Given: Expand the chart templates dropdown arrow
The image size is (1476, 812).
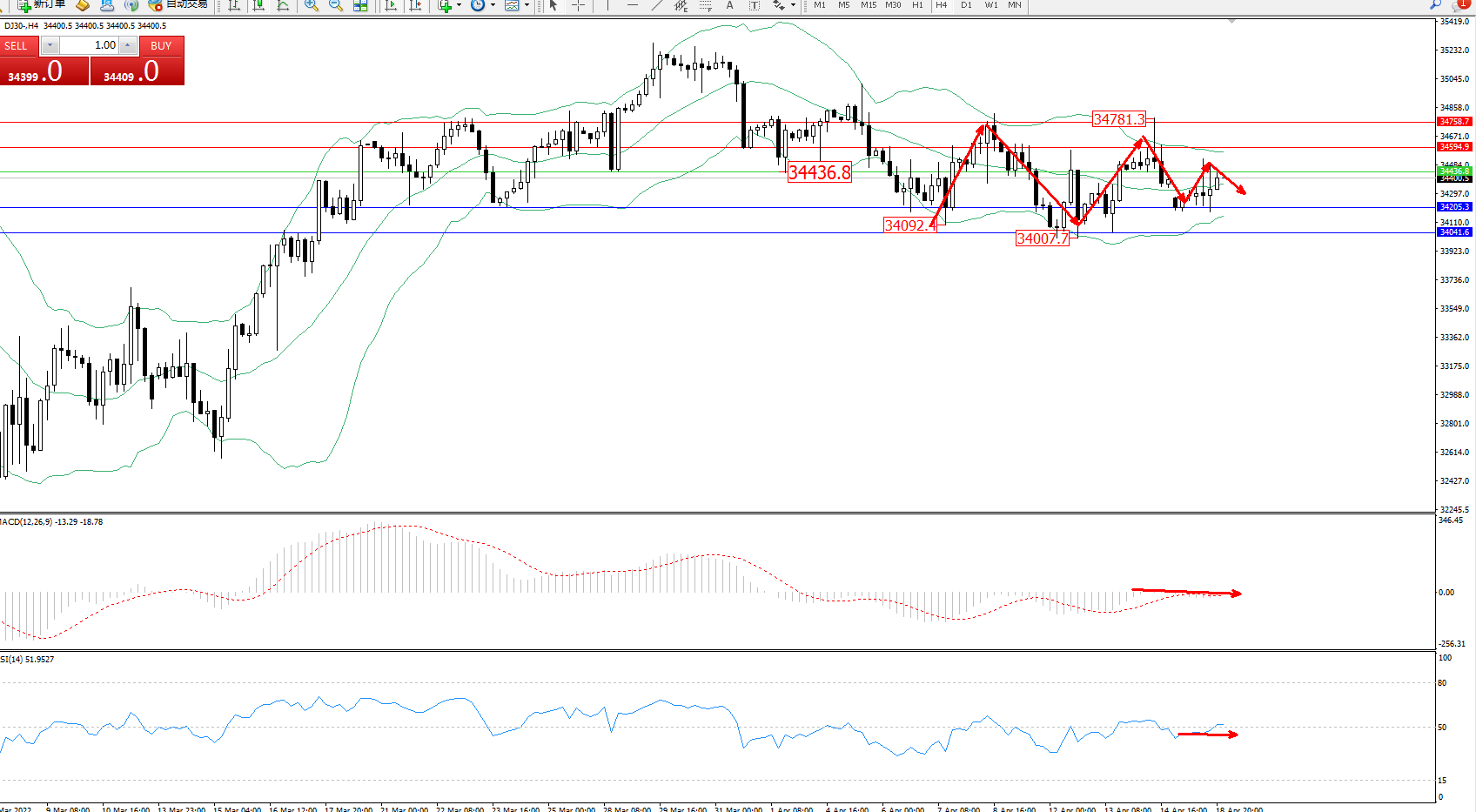Looking at the screenshot, I should pos(527,5).
